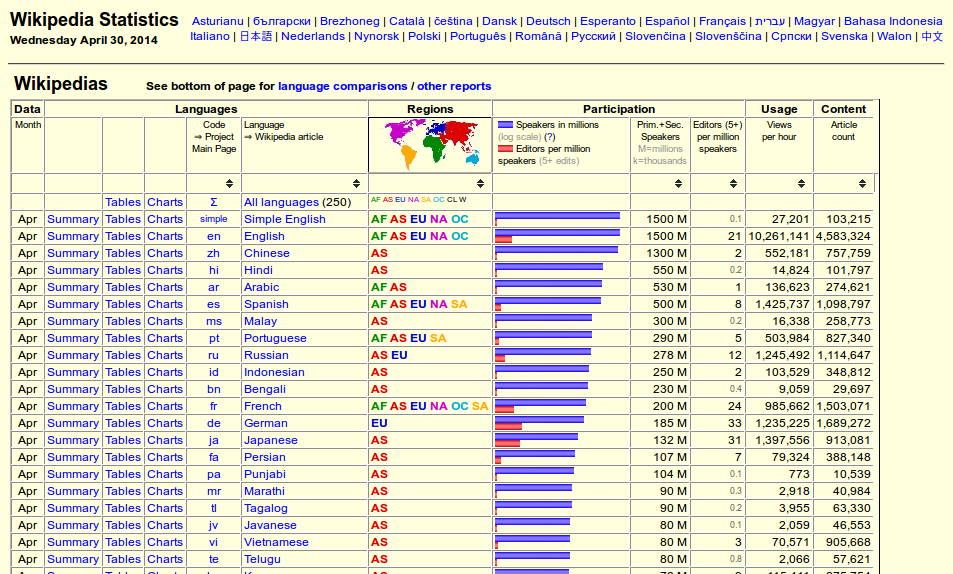
Task: Open the 'zh' project main page
Action: (x=214, y=253)
